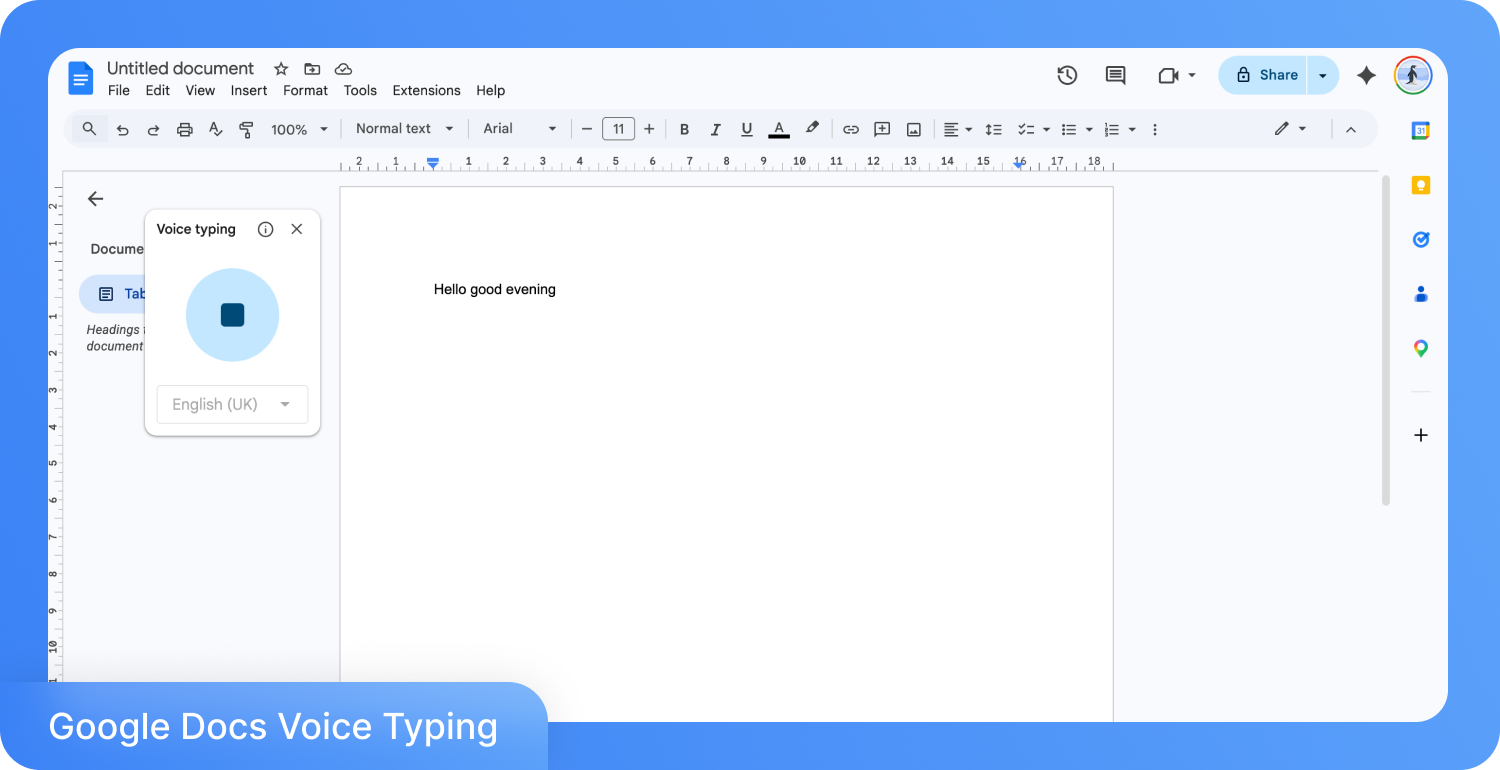Image resolution: width=1500 pixels, height=770 pixels.
Task: Insert an image
Action: click(x=913, y=129)
